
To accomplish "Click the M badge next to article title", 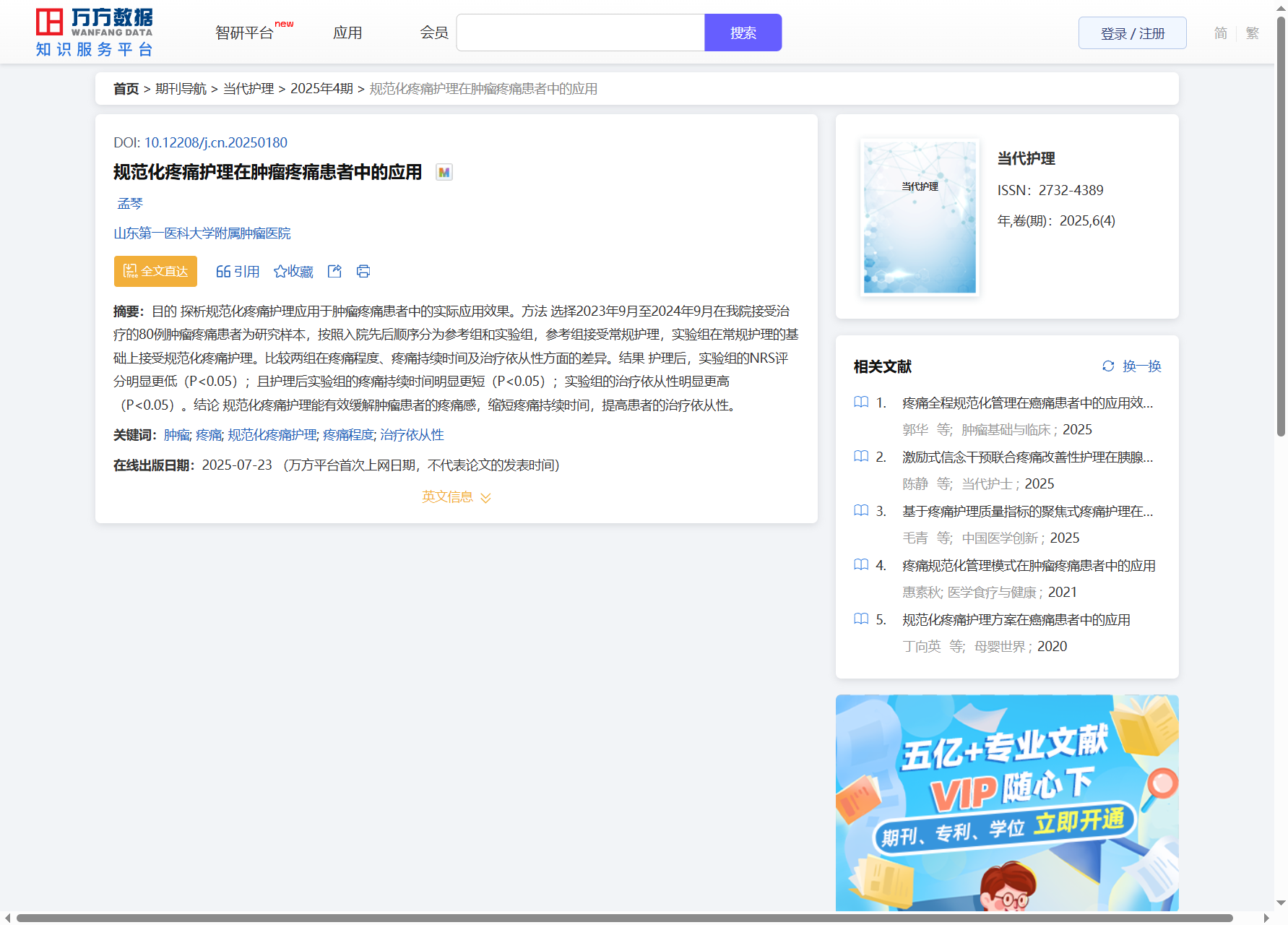I will tap(444, 172).
